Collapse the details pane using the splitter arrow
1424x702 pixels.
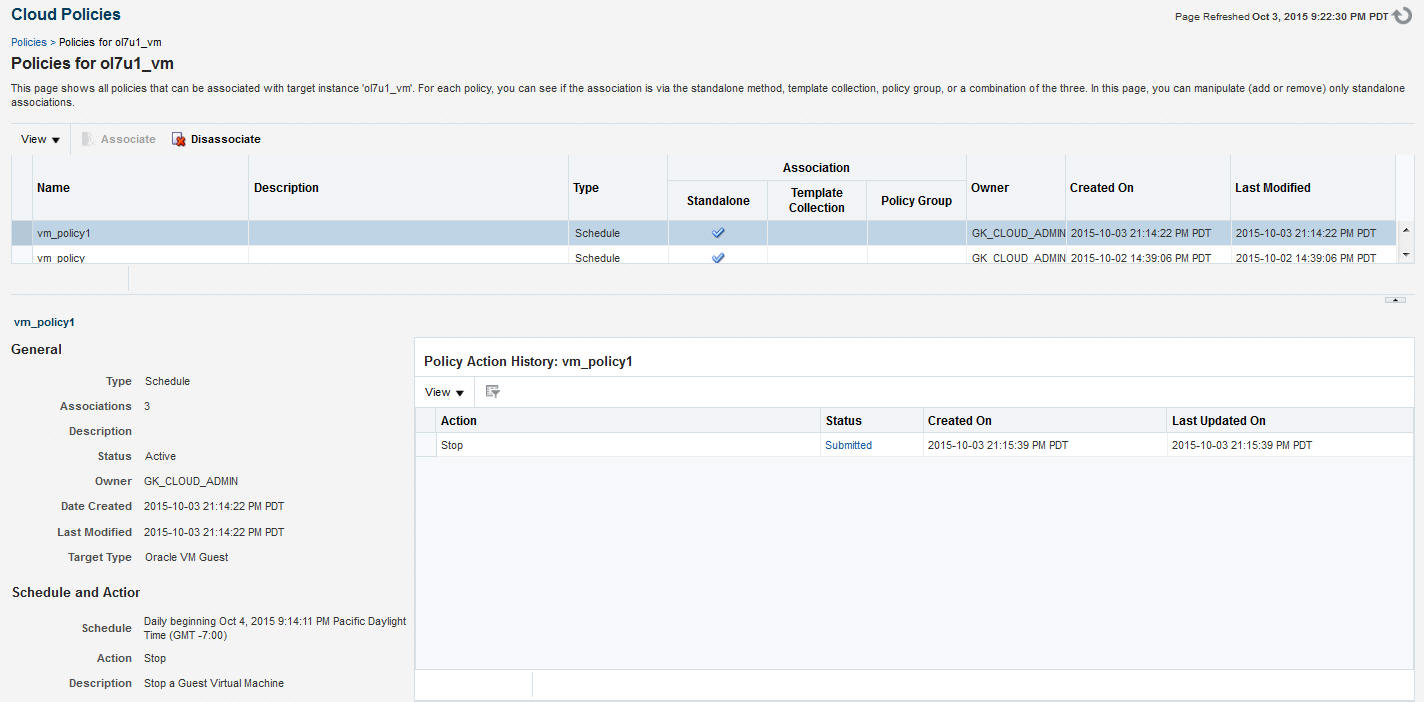coord(1395,300)
